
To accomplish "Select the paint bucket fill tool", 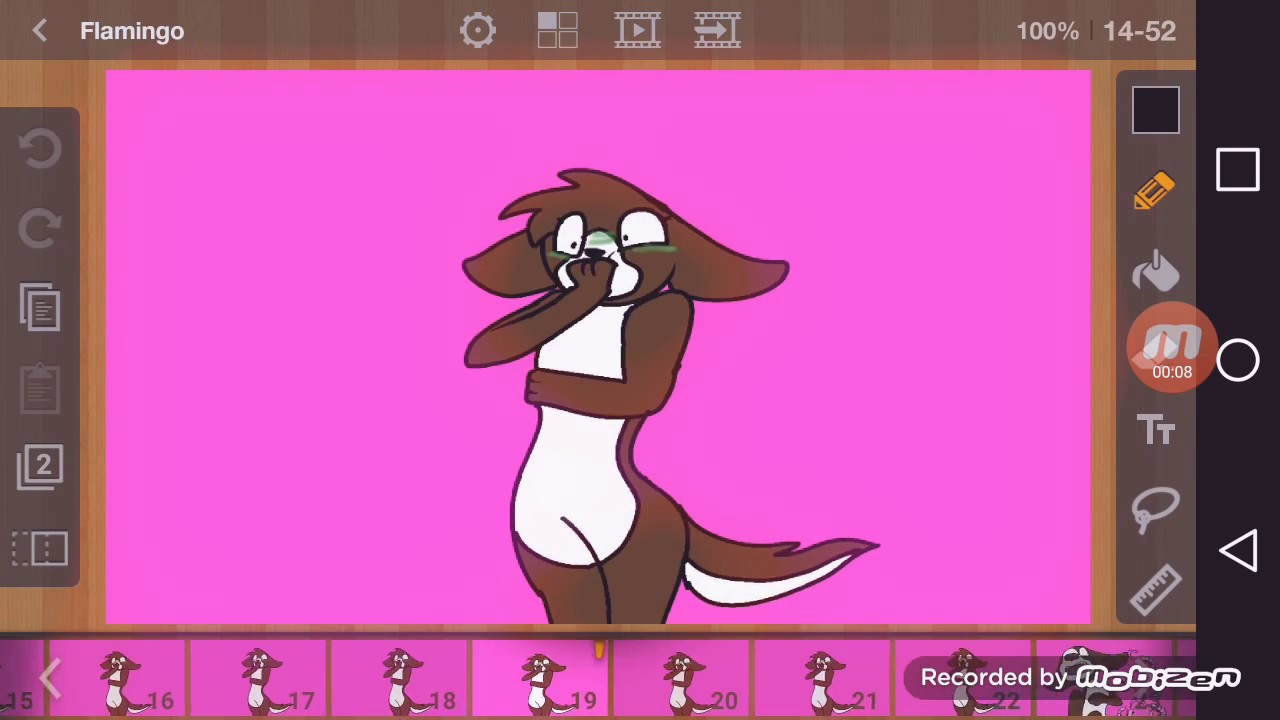I will (x=1155, y=271).
